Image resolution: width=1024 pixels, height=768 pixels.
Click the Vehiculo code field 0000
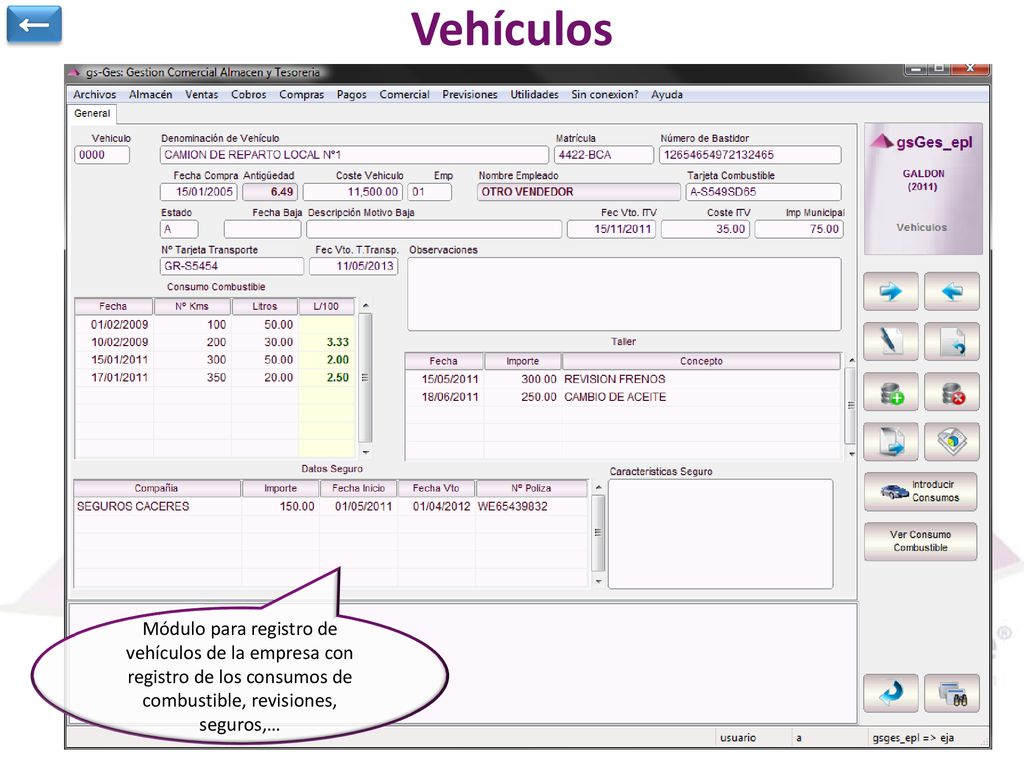tap(102, 155)
